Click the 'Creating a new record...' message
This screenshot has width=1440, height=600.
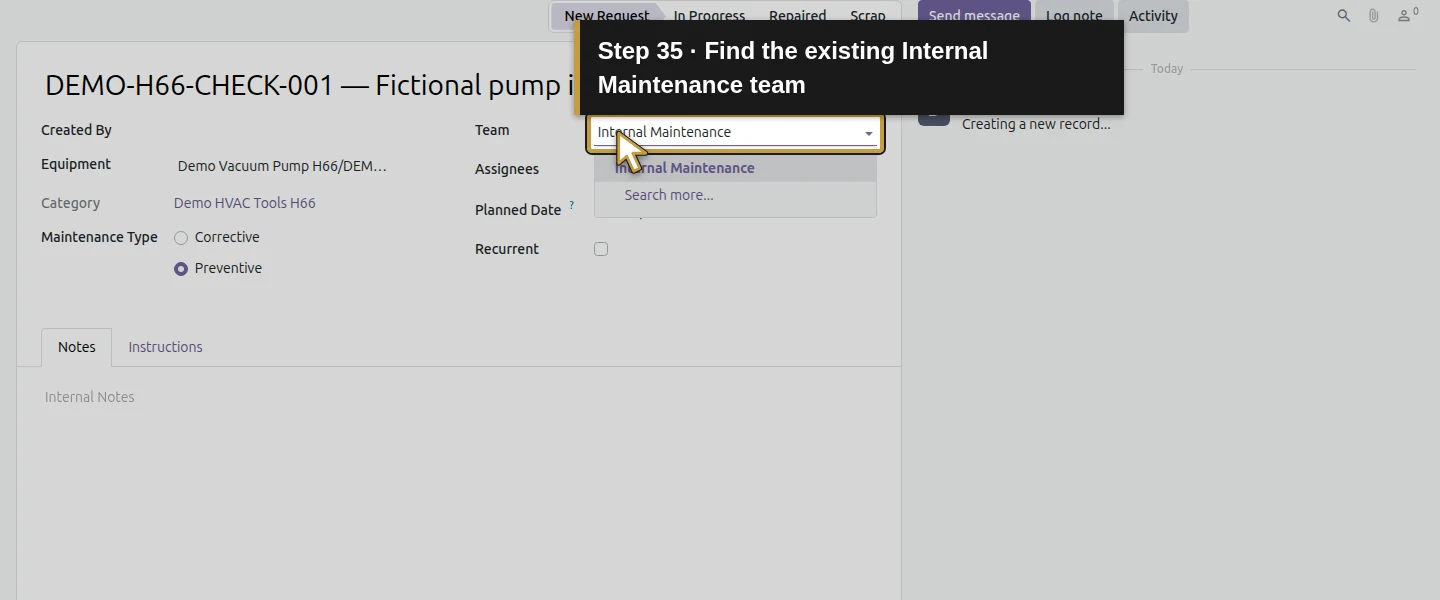pyautogui.click(x=1036, y=124)
